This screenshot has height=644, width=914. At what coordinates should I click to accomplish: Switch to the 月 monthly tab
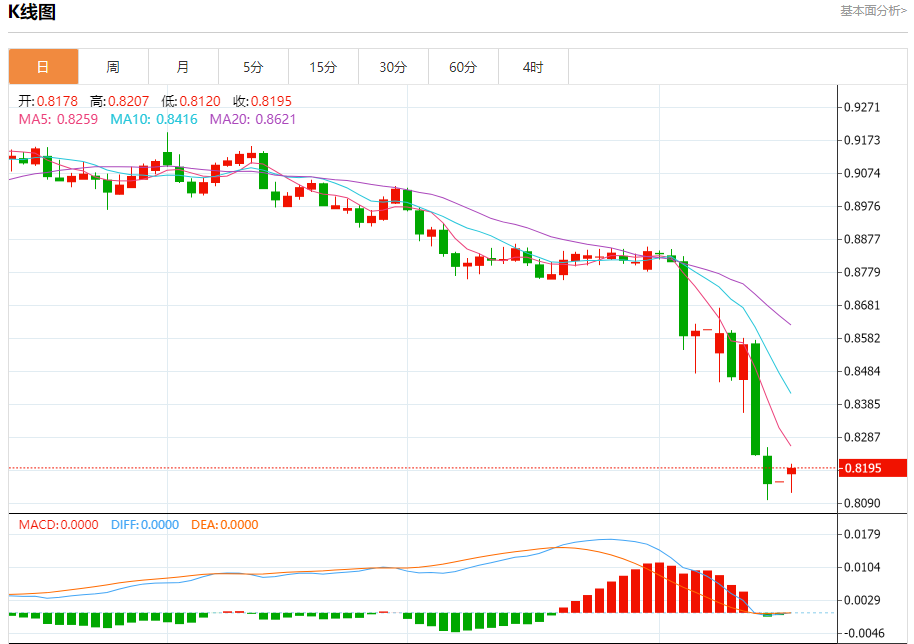183,67
